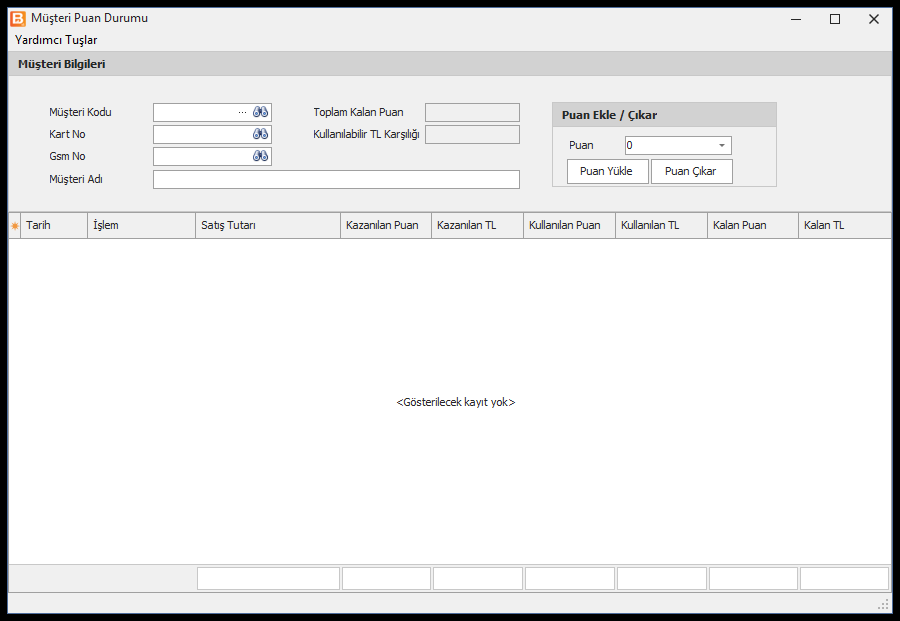Click the Puan Yükle button
The width and height of the screenshot is (900, 621).
click(607, 172)
